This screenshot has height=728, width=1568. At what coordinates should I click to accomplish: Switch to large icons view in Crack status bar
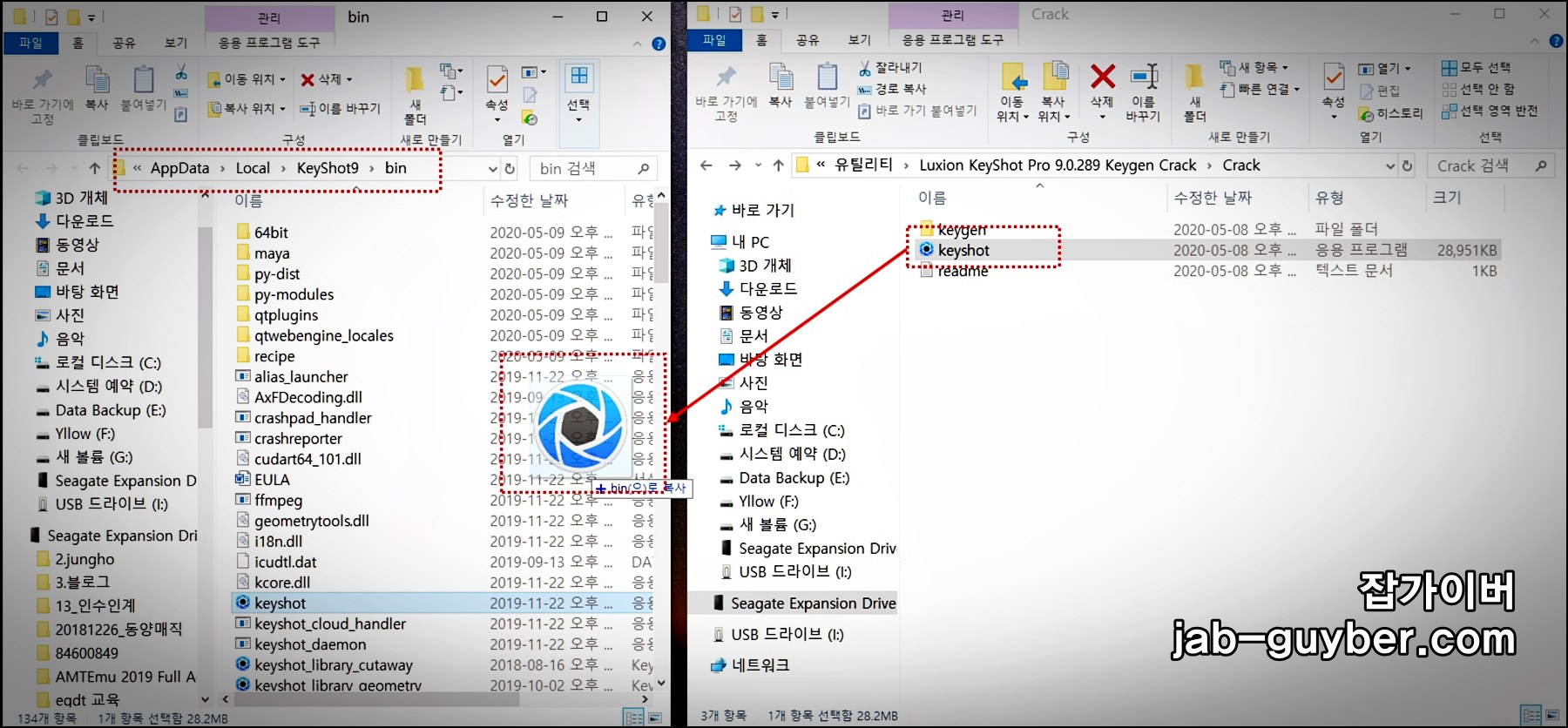[x=1552, y=715]
